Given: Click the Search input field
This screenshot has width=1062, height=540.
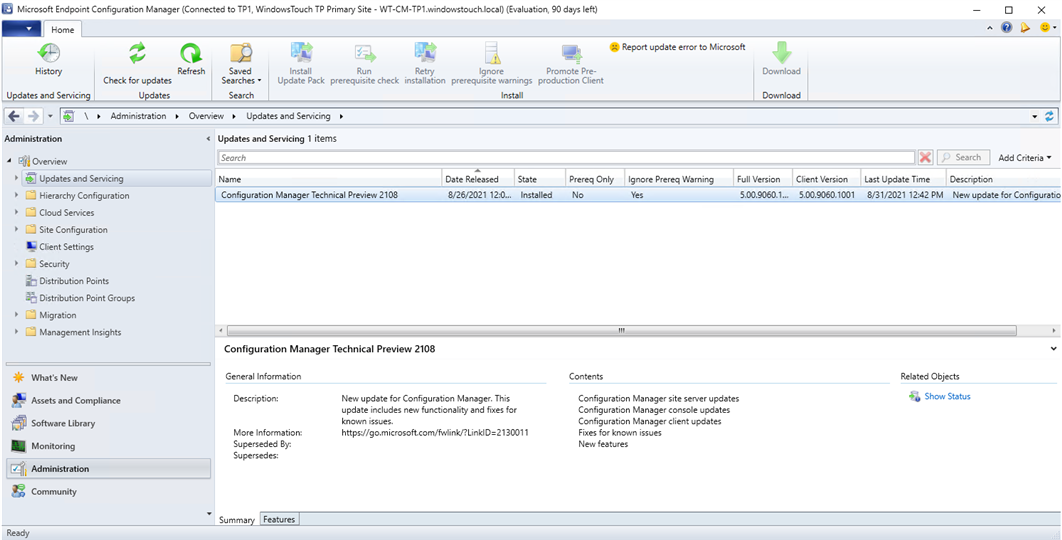Looking at the screenshot, I should click(x=566, y=157).
